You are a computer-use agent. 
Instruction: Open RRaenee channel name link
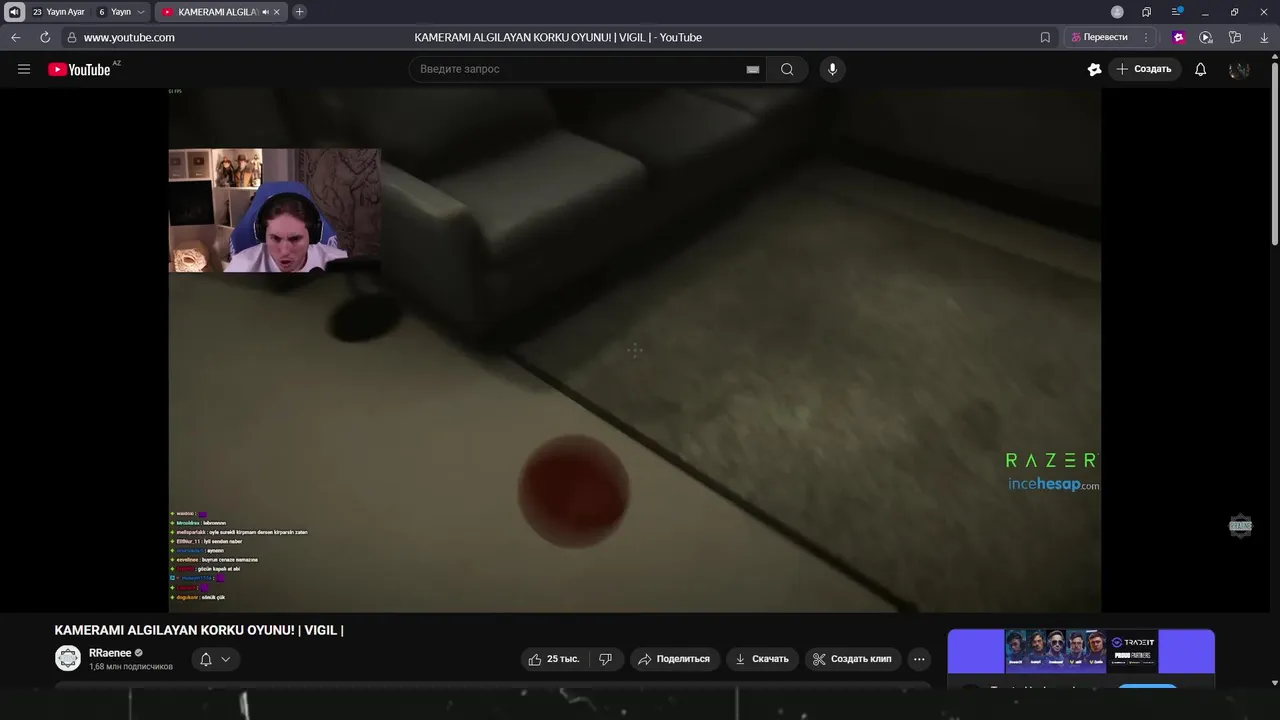pos(110,652)
